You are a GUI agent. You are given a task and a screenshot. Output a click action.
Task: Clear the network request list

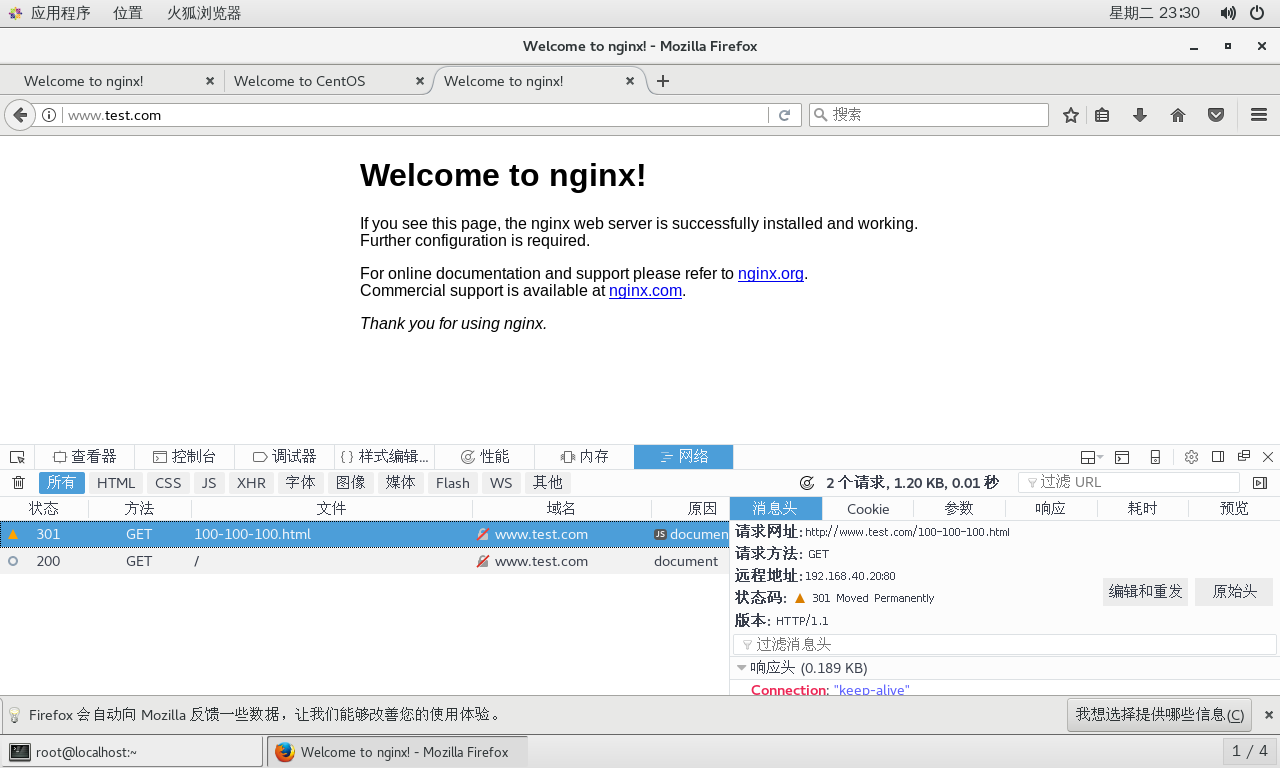pos(18,483)
